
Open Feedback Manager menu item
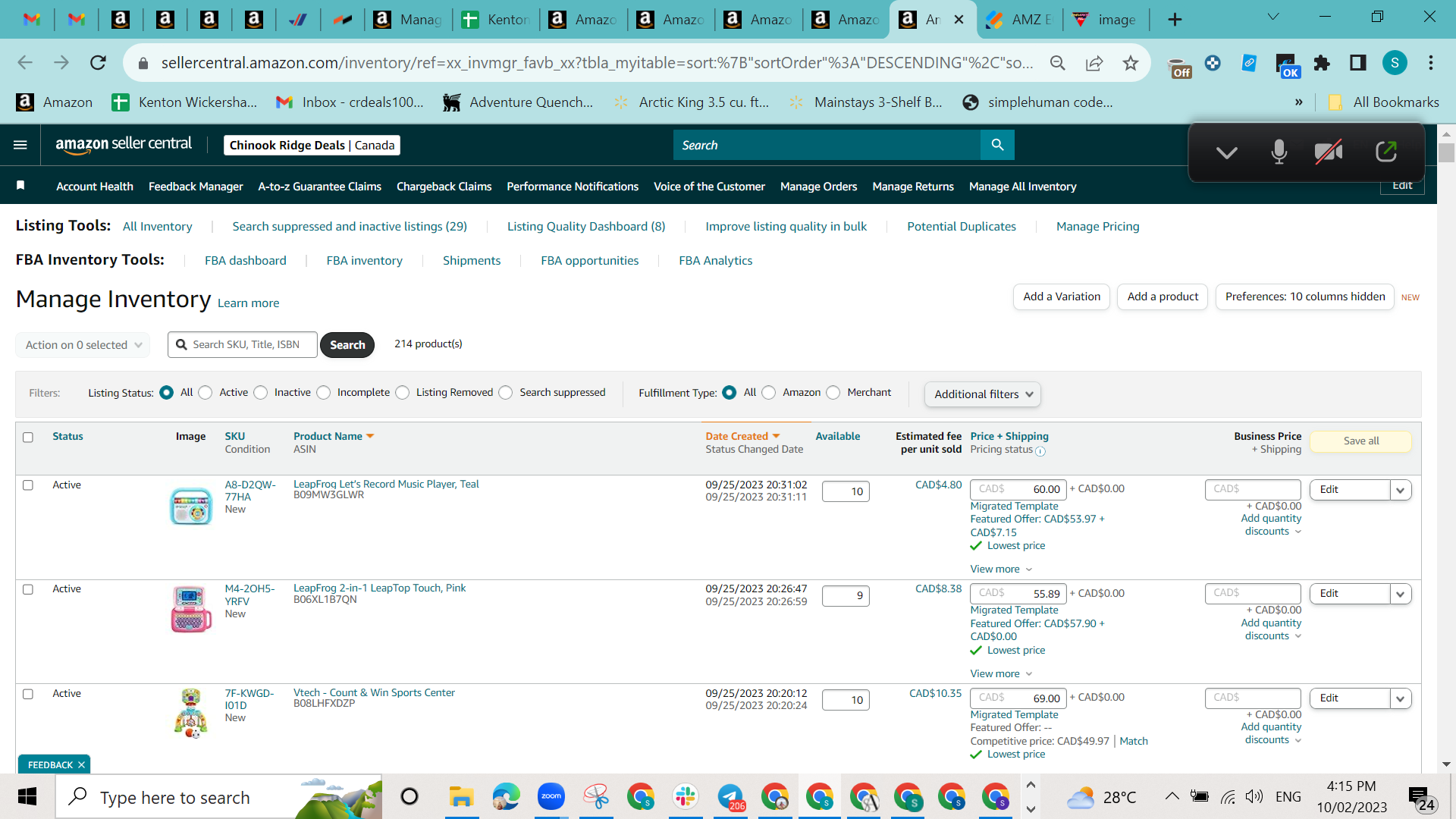196,187
